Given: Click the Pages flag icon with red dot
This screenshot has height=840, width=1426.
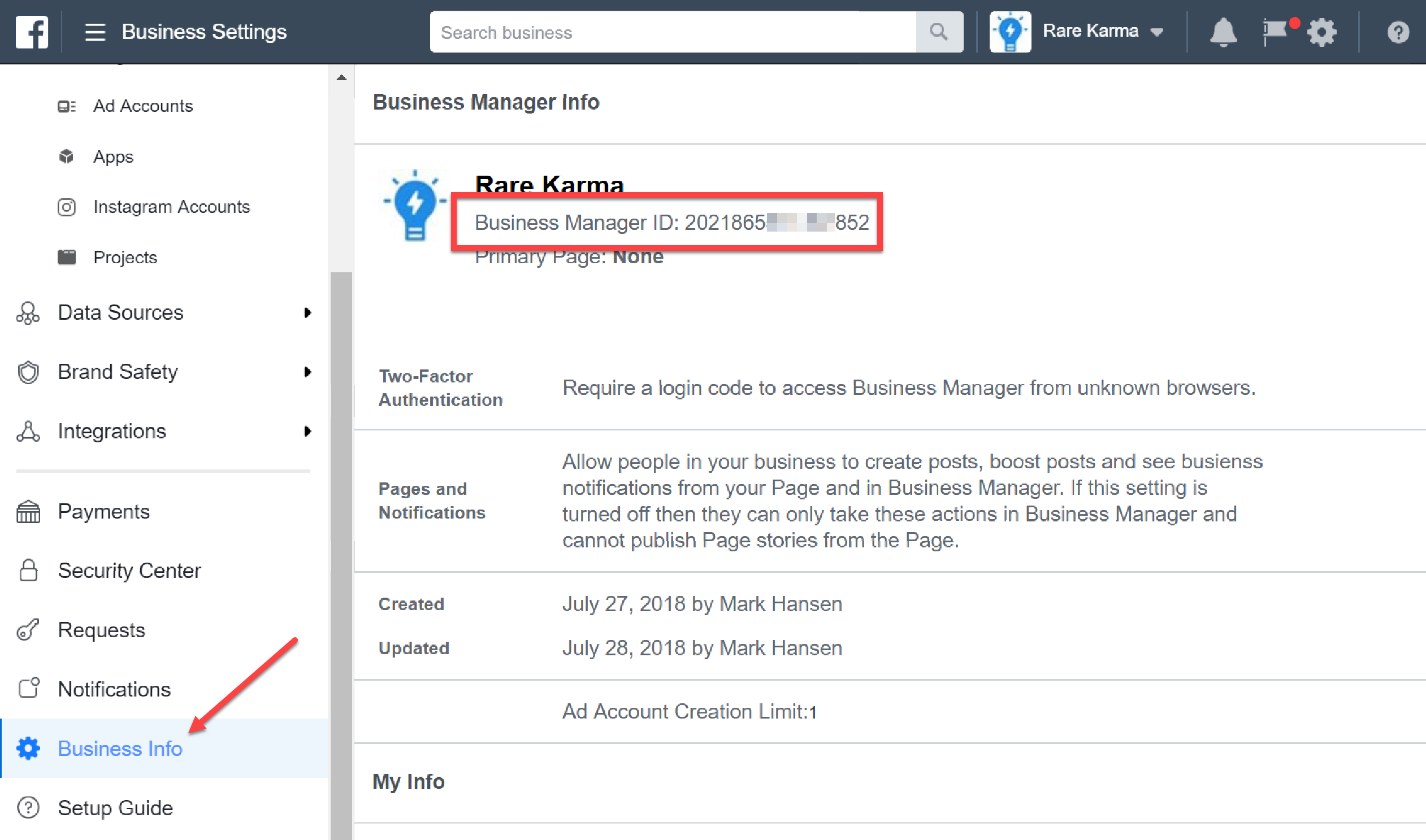Looking at the screenshot, I should click(1275, 32).
